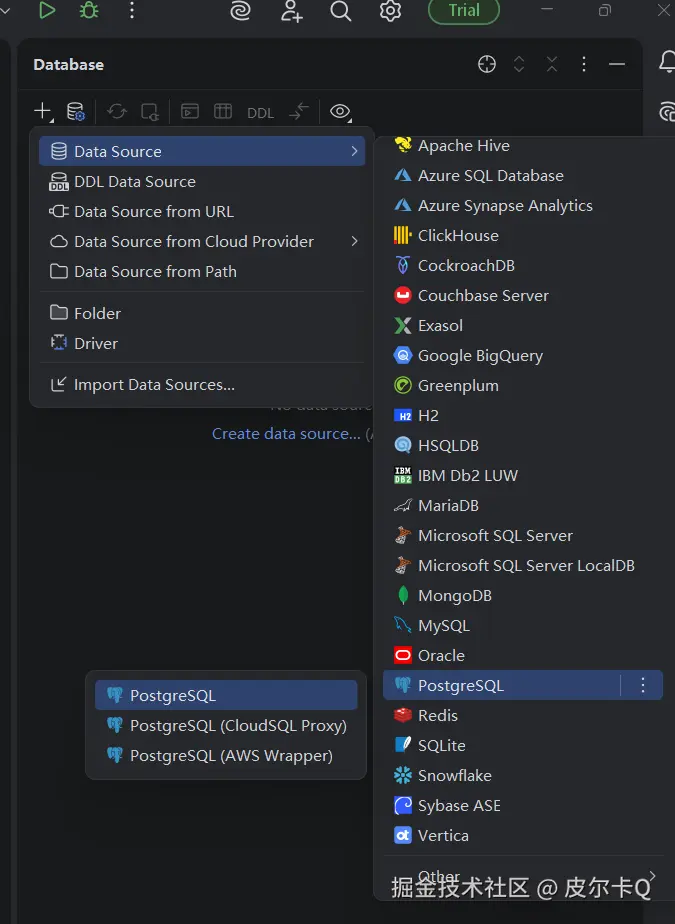
Task: Click the green Run button
Action: (47, 11)
